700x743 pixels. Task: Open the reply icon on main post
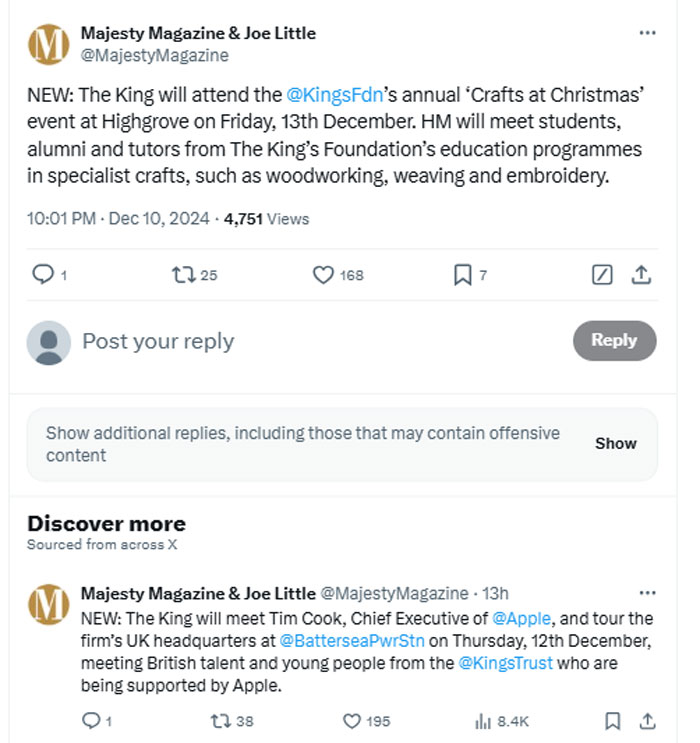pos(43,274)
